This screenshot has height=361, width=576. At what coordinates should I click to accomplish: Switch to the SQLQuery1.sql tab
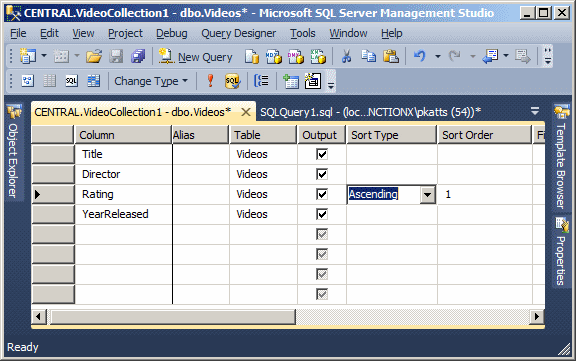(370, 112)
